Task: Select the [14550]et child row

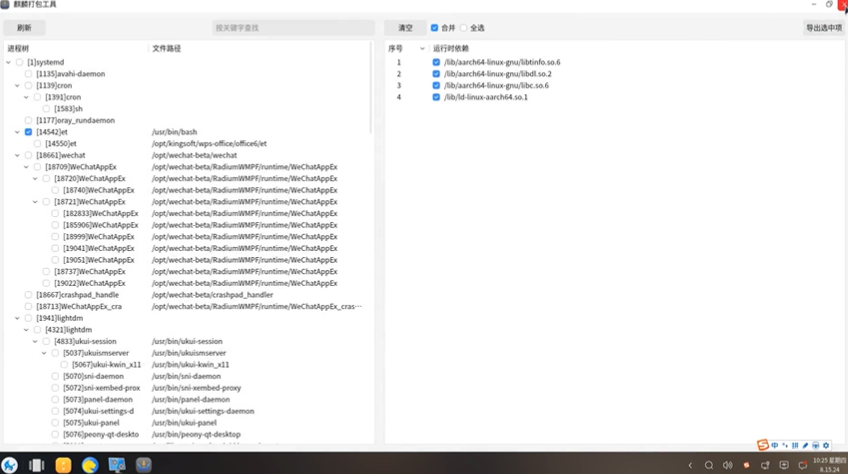Action: coord(187,144)
